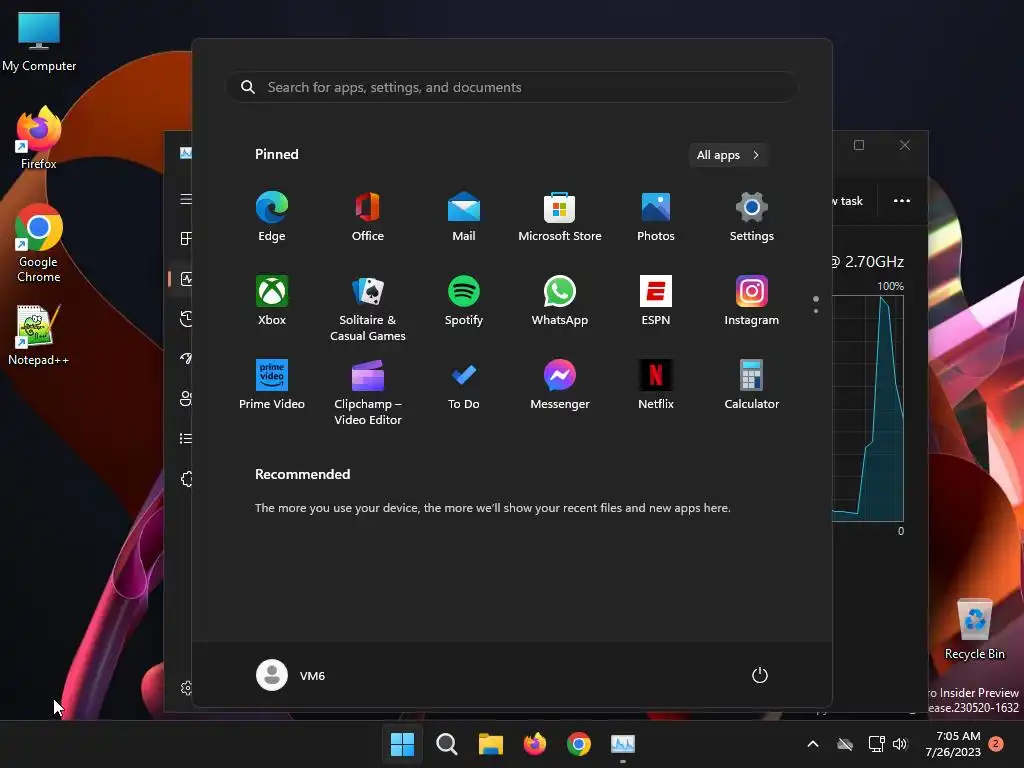
Task: Click Run new task in Task Manager
Action: coord(848,200)
